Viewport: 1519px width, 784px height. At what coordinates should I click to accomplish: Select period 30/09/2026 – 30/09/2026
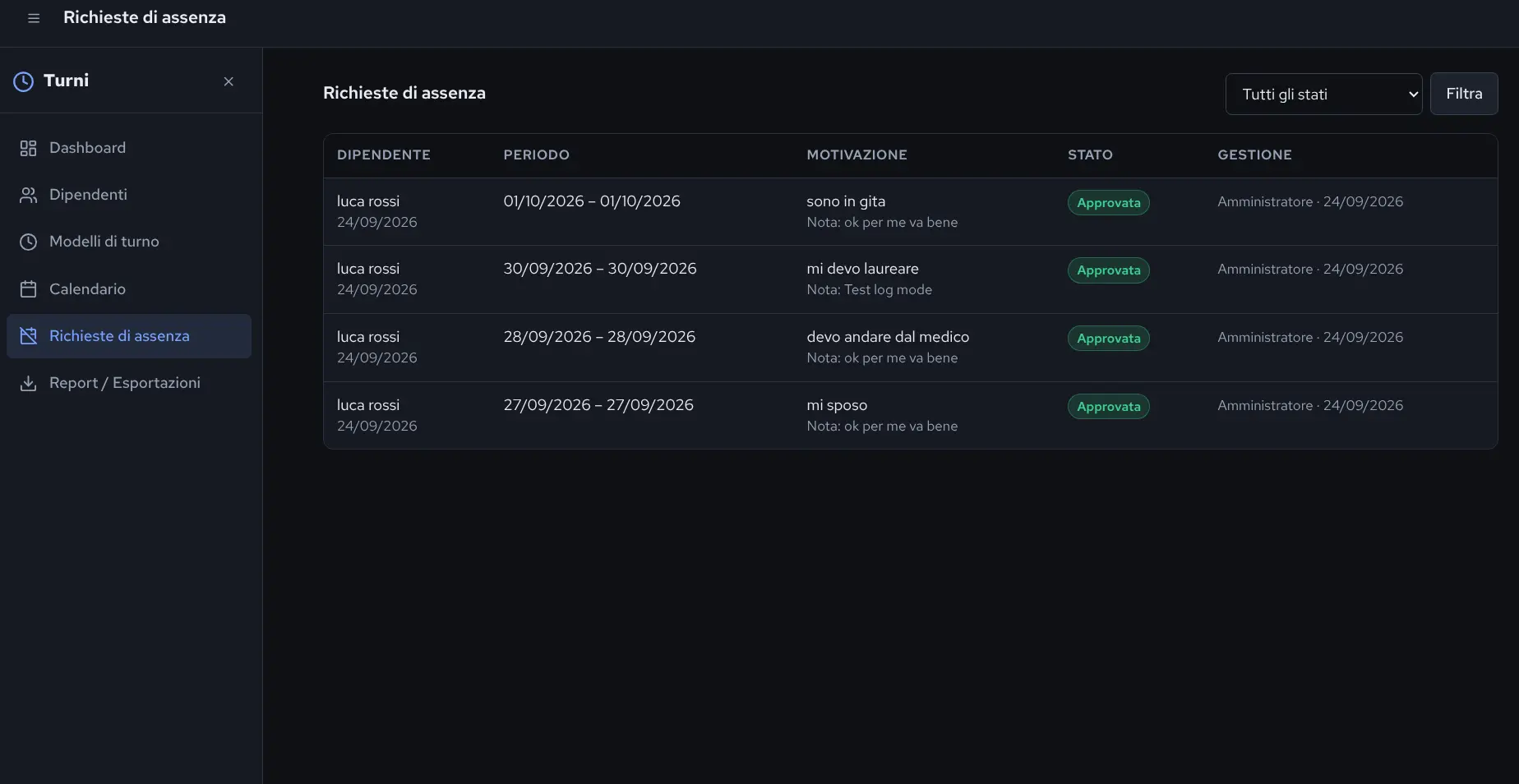pos(600,269)
